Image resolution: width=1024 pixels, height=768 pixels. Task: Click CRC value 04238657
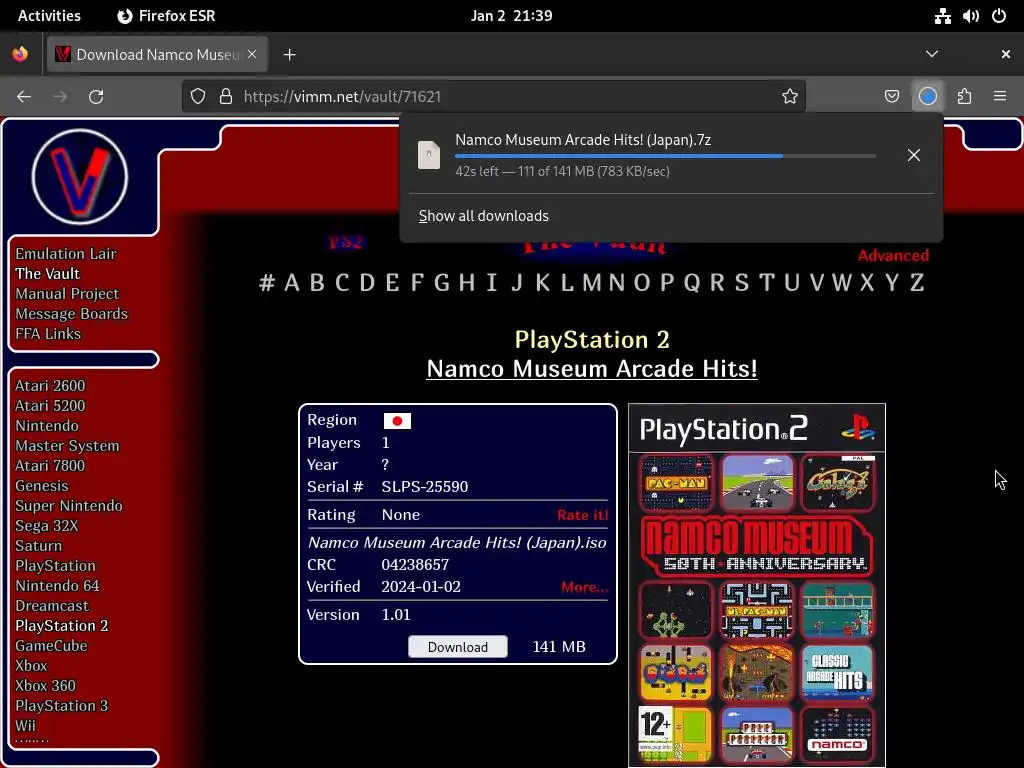coord(415,565)
